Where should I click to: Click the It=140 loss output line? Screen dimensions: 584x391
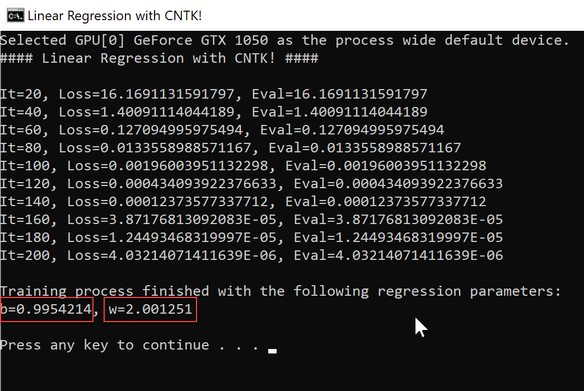click(243, 201)
